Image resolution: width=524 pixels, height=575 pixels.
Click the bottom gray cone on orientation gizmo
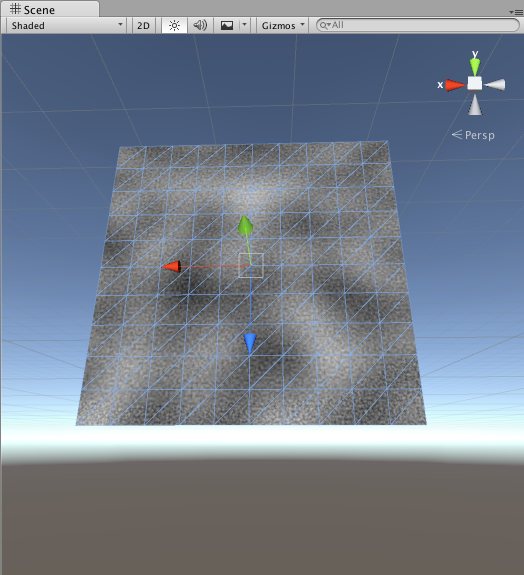pos(475,105)
